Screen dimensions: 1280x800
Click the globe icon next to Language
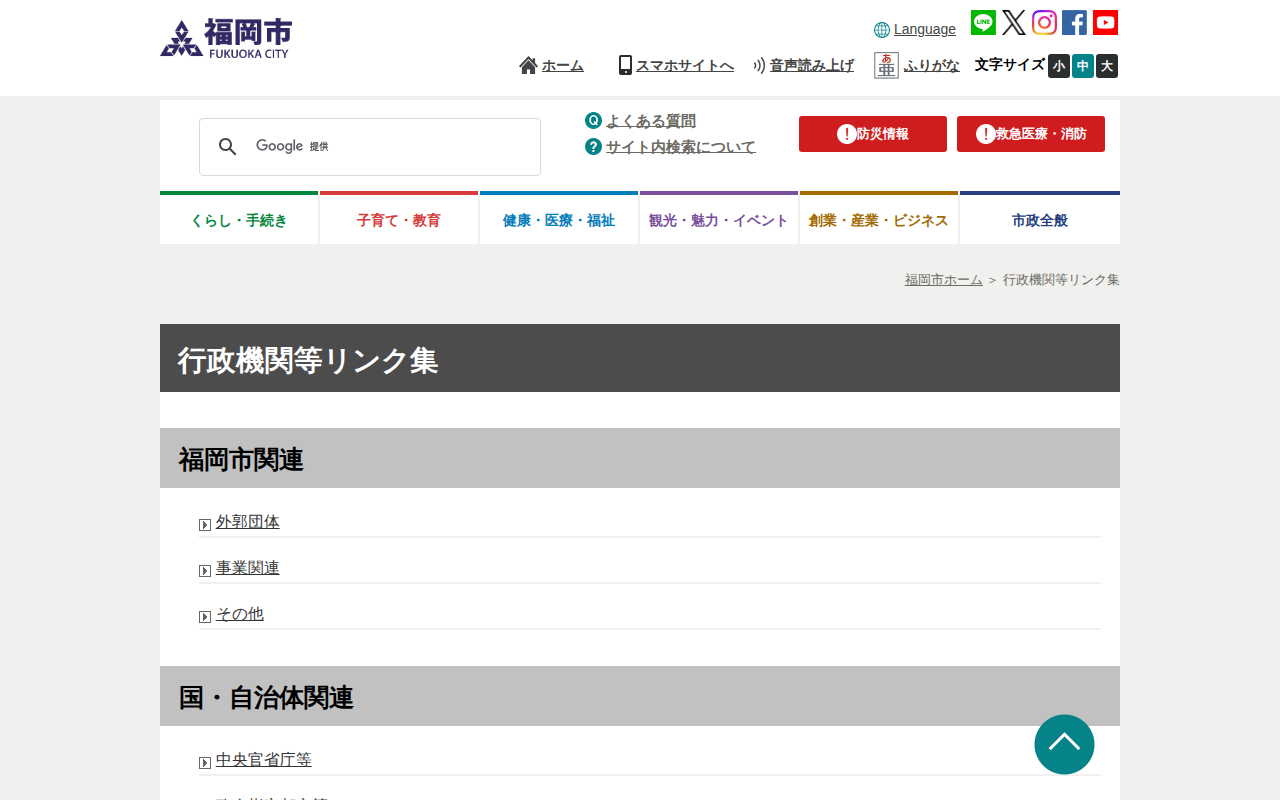(x=882, y=30)
